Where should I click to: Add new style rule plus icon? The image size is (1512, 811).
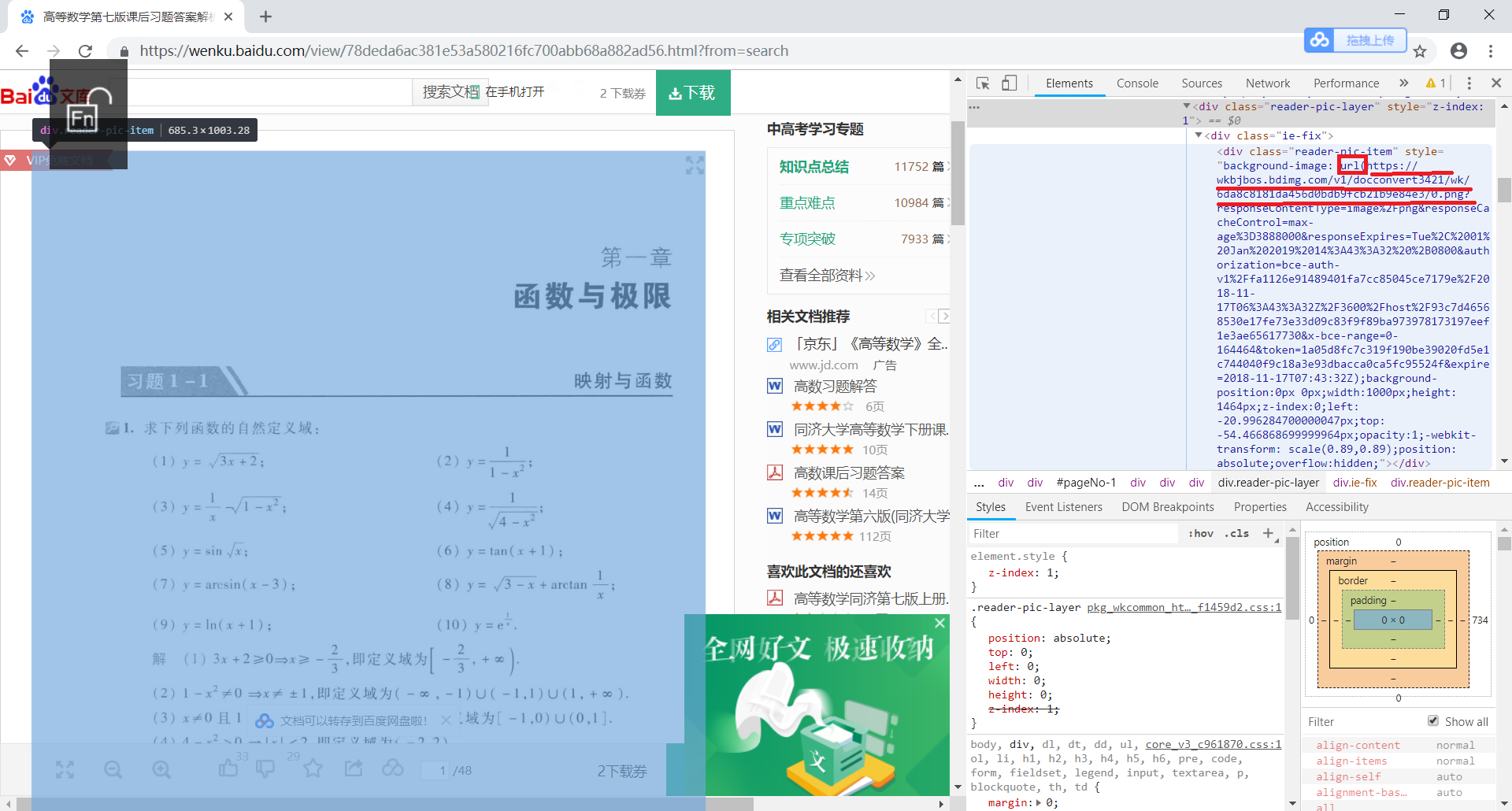1269,534
